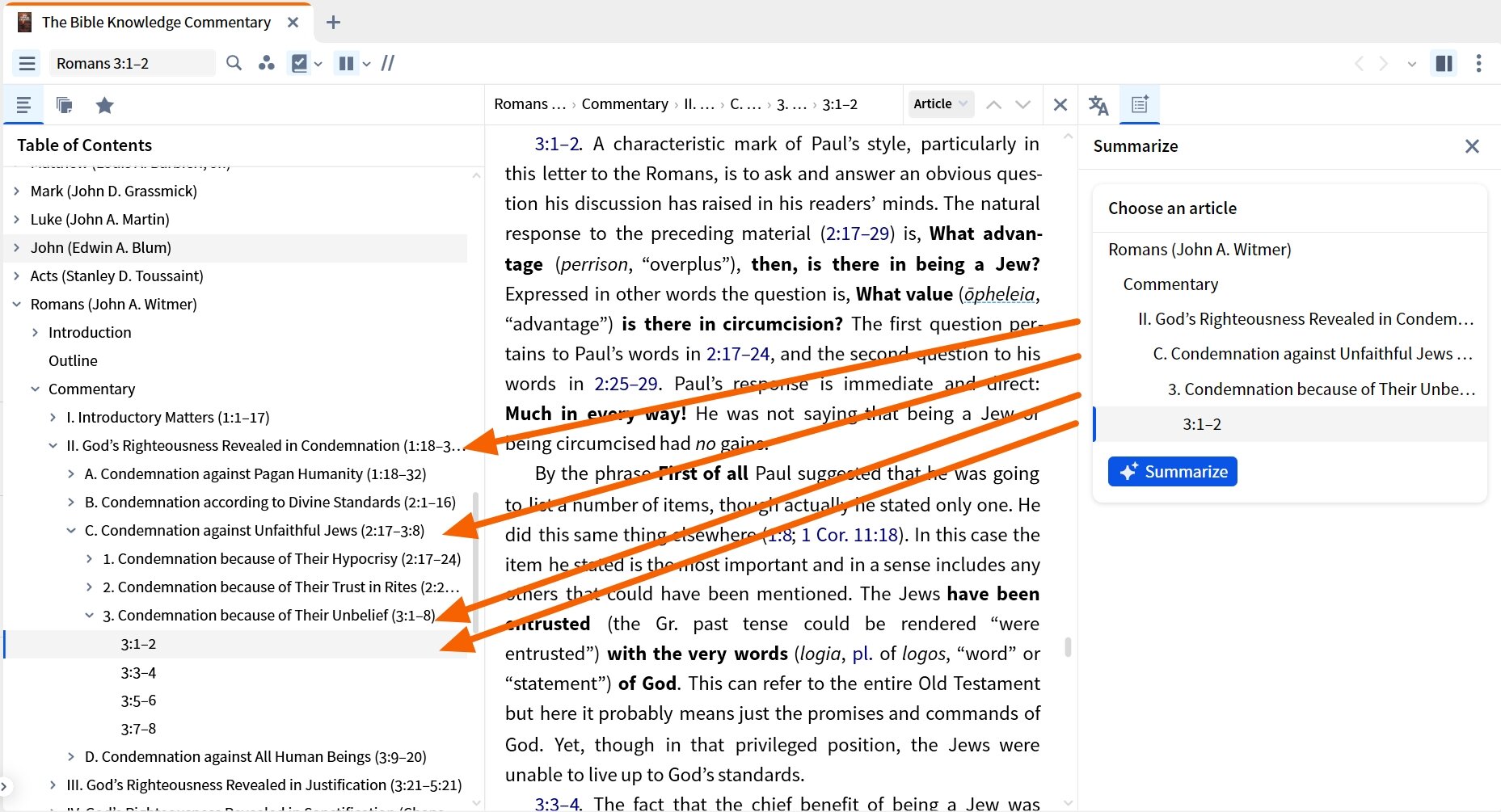
Task: Collapse the Romans (John A. Witmer) tree entry
Action: point(17,304)
